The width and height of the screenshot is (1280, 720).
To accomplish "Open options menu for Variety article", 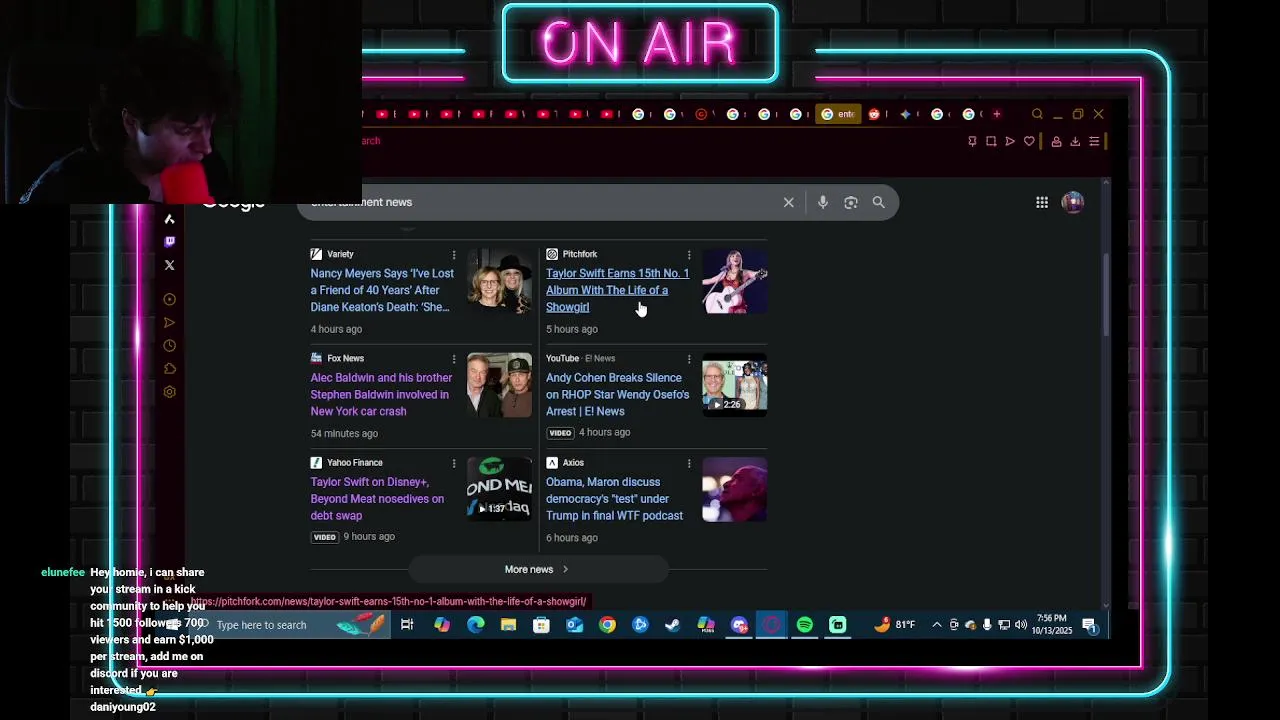I will (453, 255).
